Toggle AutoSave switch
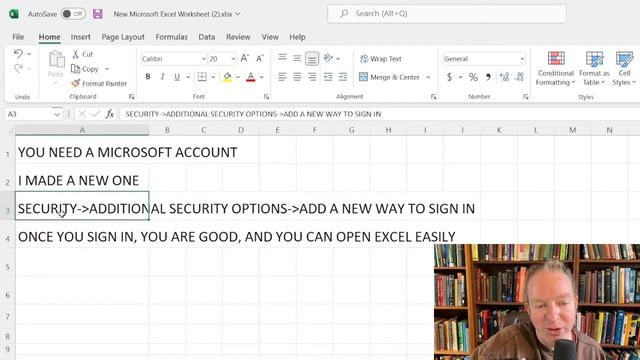 tap(73, 14)
